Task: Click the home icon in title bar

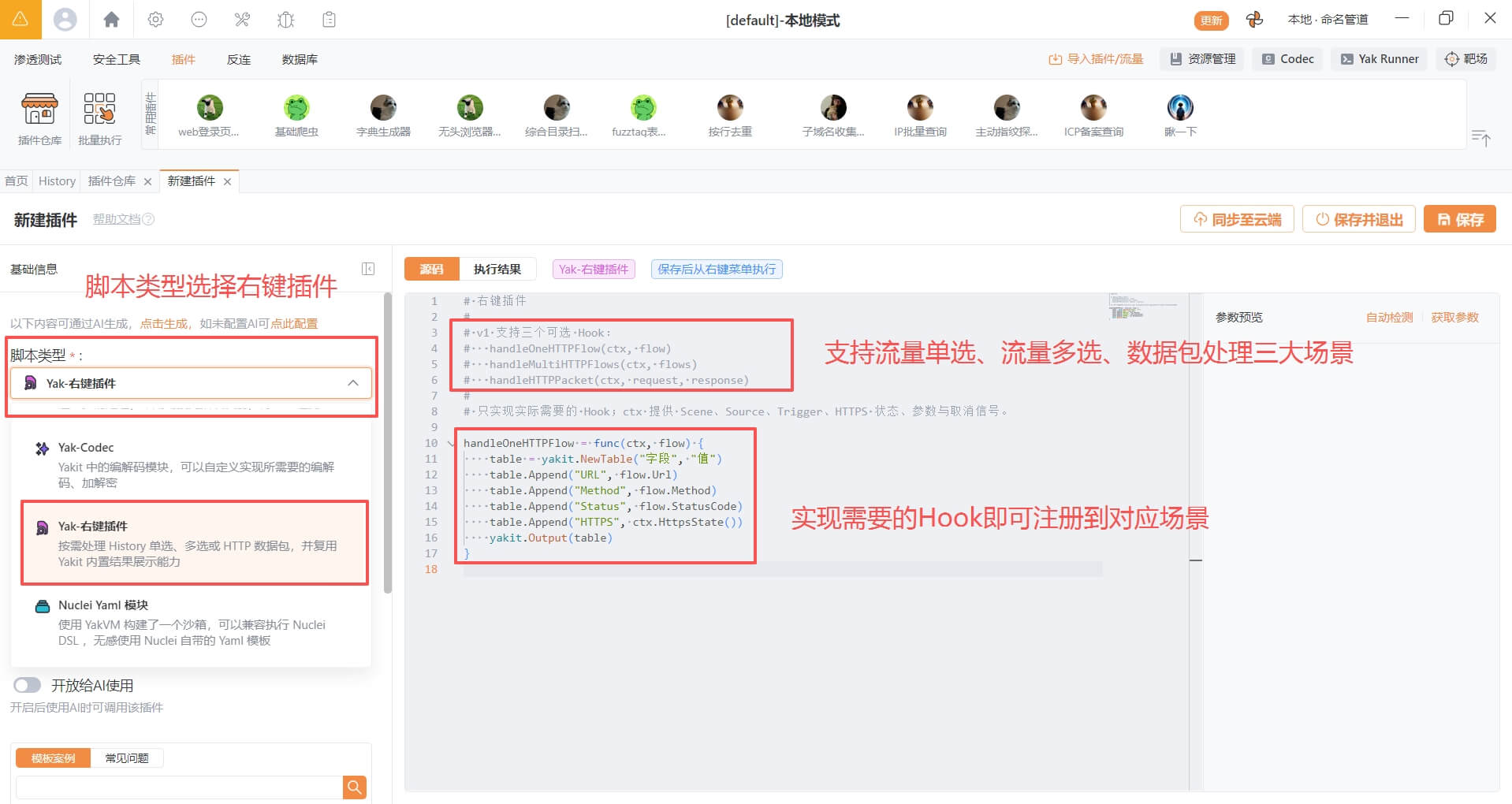Action: [111, 20]
